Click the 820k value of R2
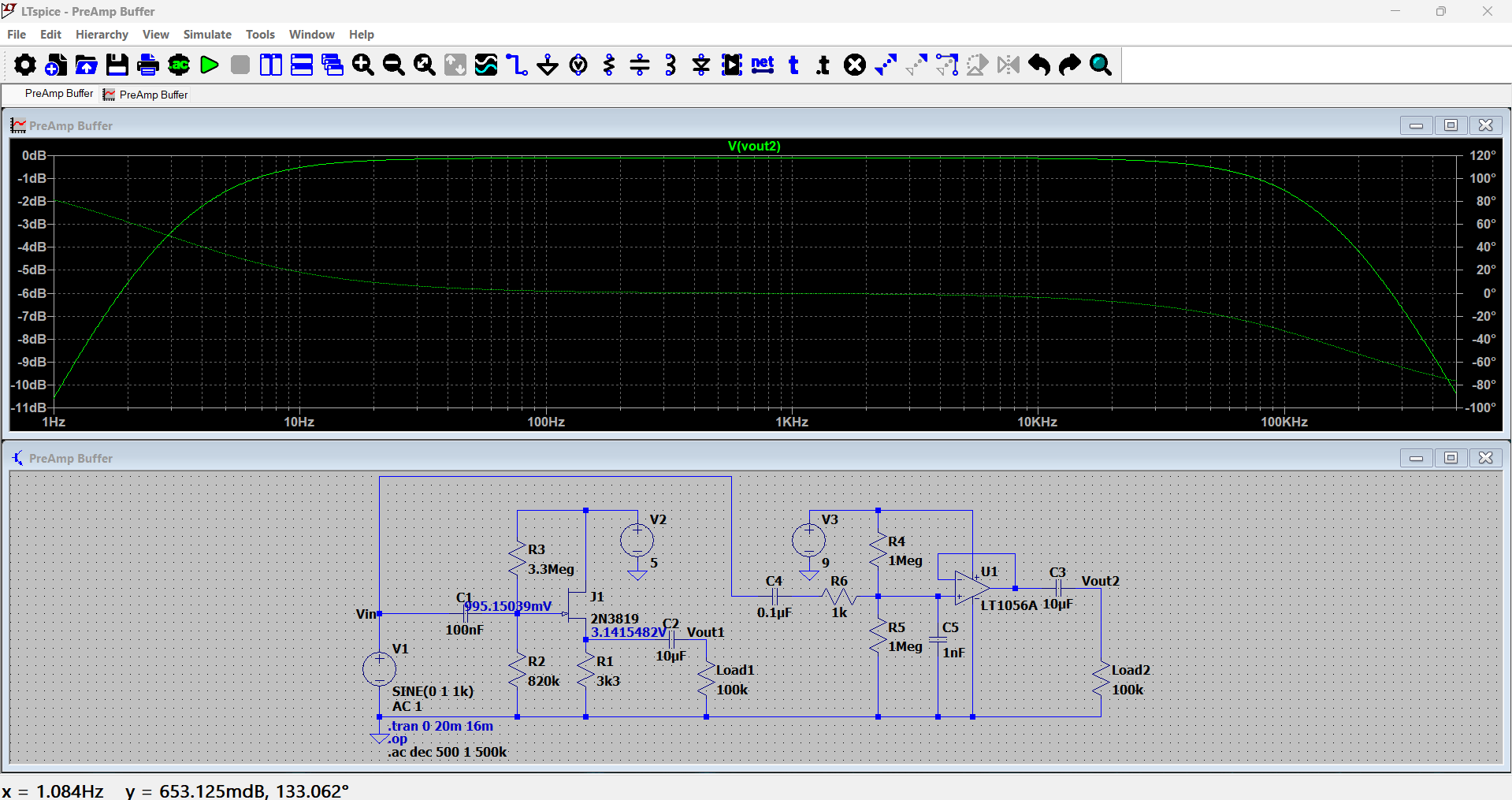This screenshot has height=800, width=1512. coord(544,681)
